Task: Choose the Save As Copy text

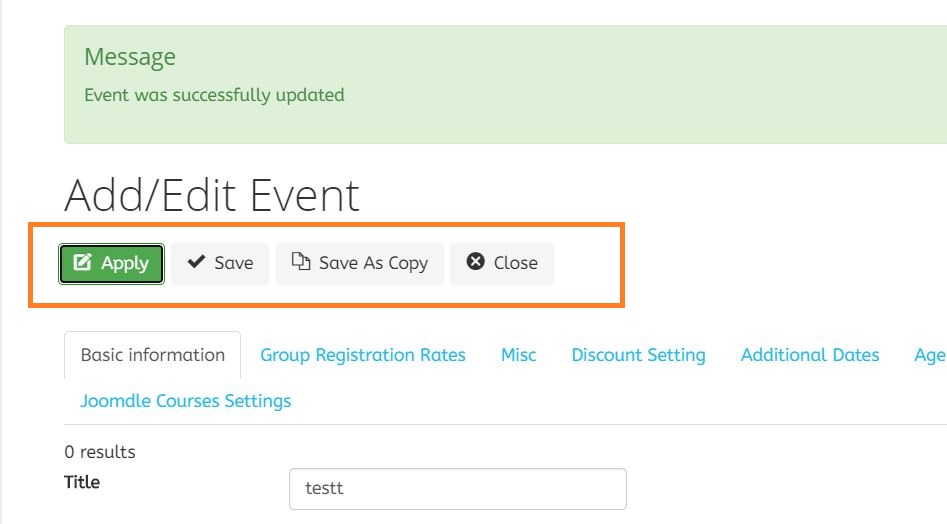Action: tap(373, 263)
